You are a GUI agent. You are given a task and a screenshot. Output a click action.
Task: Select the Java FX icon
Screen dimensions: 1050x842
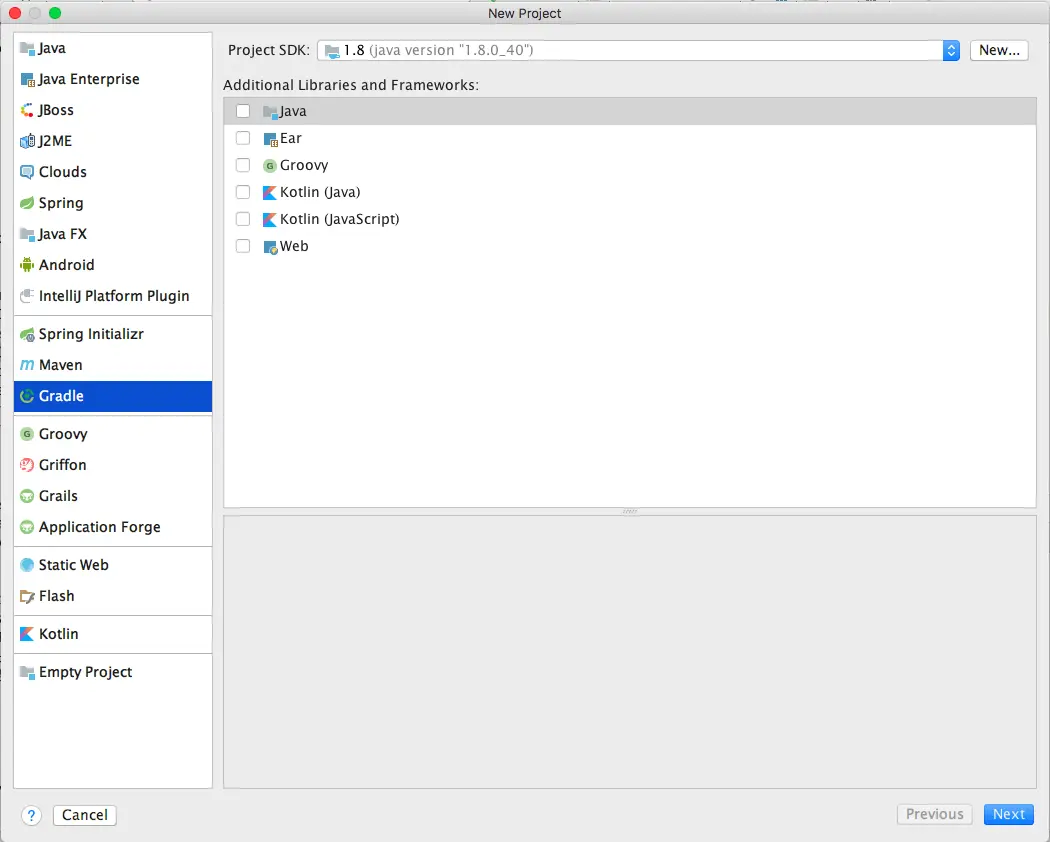pyautogui.click(x=27, y=234)
